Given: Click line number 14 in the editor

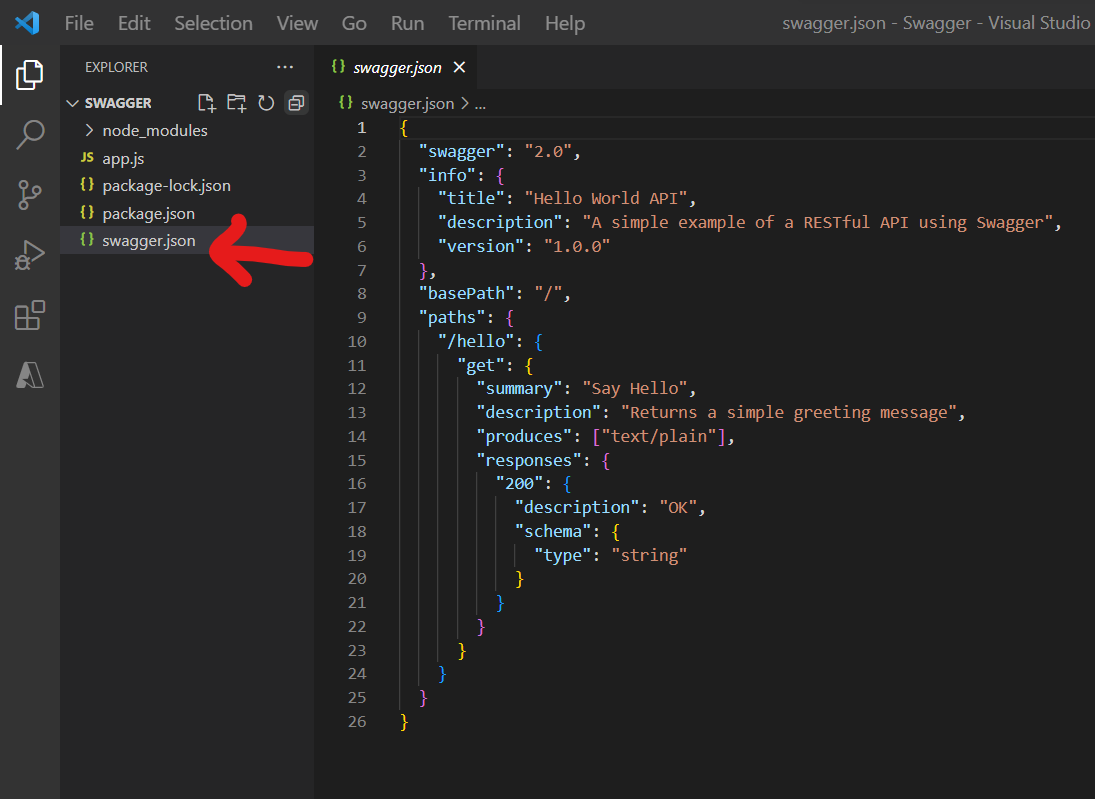Looking at the screenshot, I should (357, 435).
